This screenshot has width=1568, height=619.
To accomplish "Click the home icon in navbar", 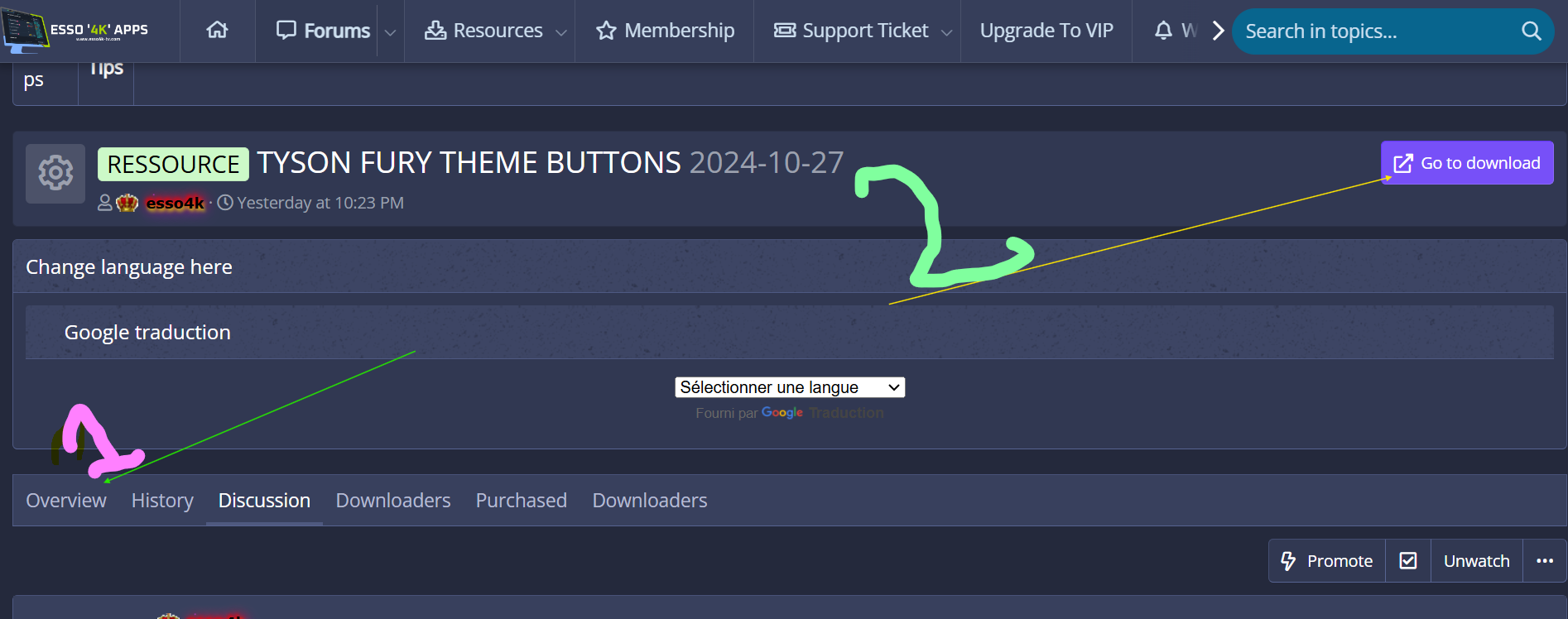I will [217, 31].
